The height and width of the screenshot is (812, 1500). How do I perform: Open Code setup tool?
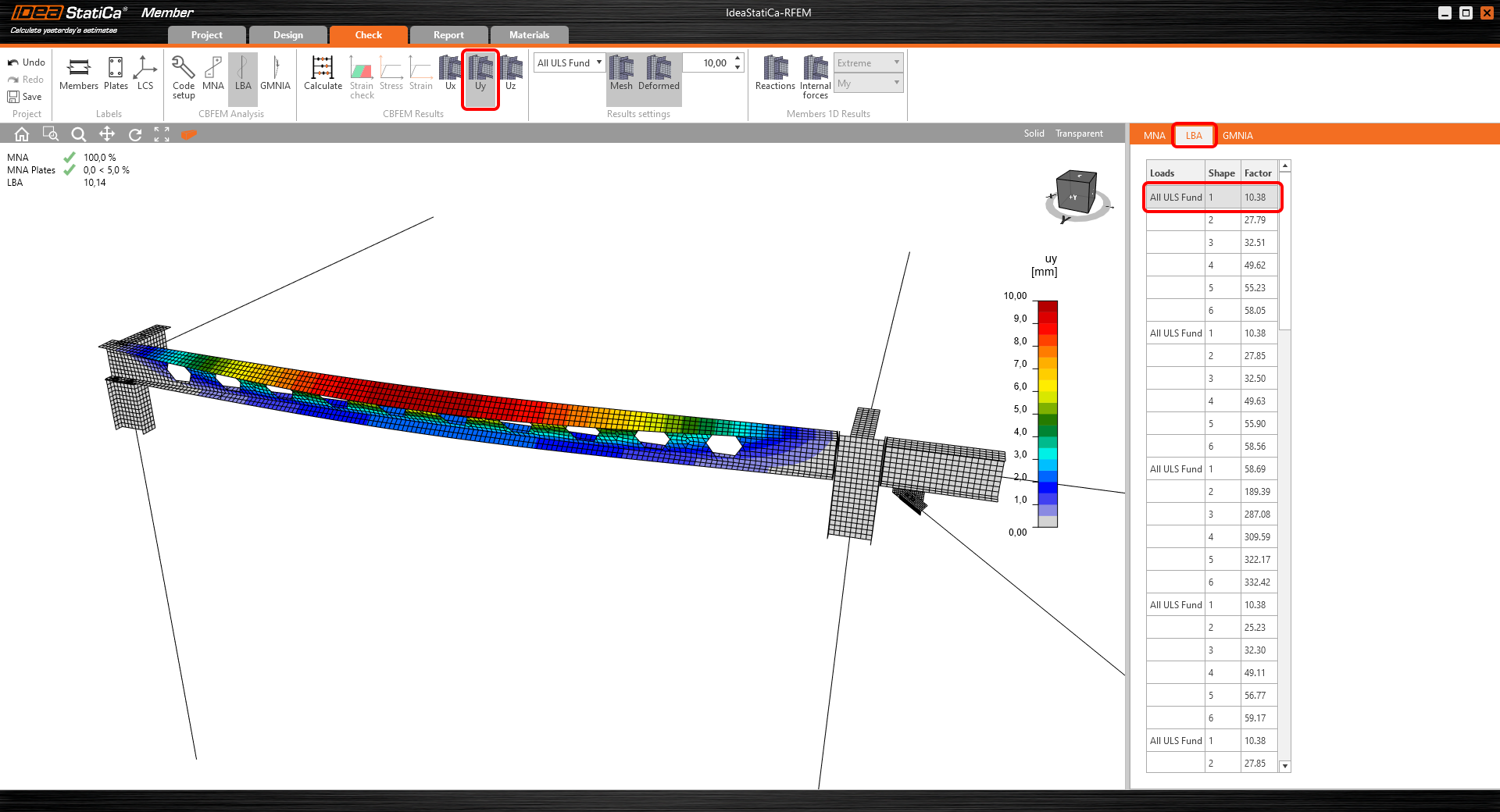(184, 77)
